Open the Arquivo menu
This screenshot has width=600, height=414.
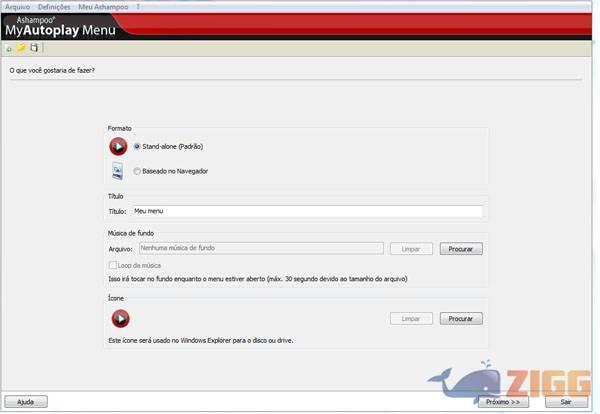17,7
